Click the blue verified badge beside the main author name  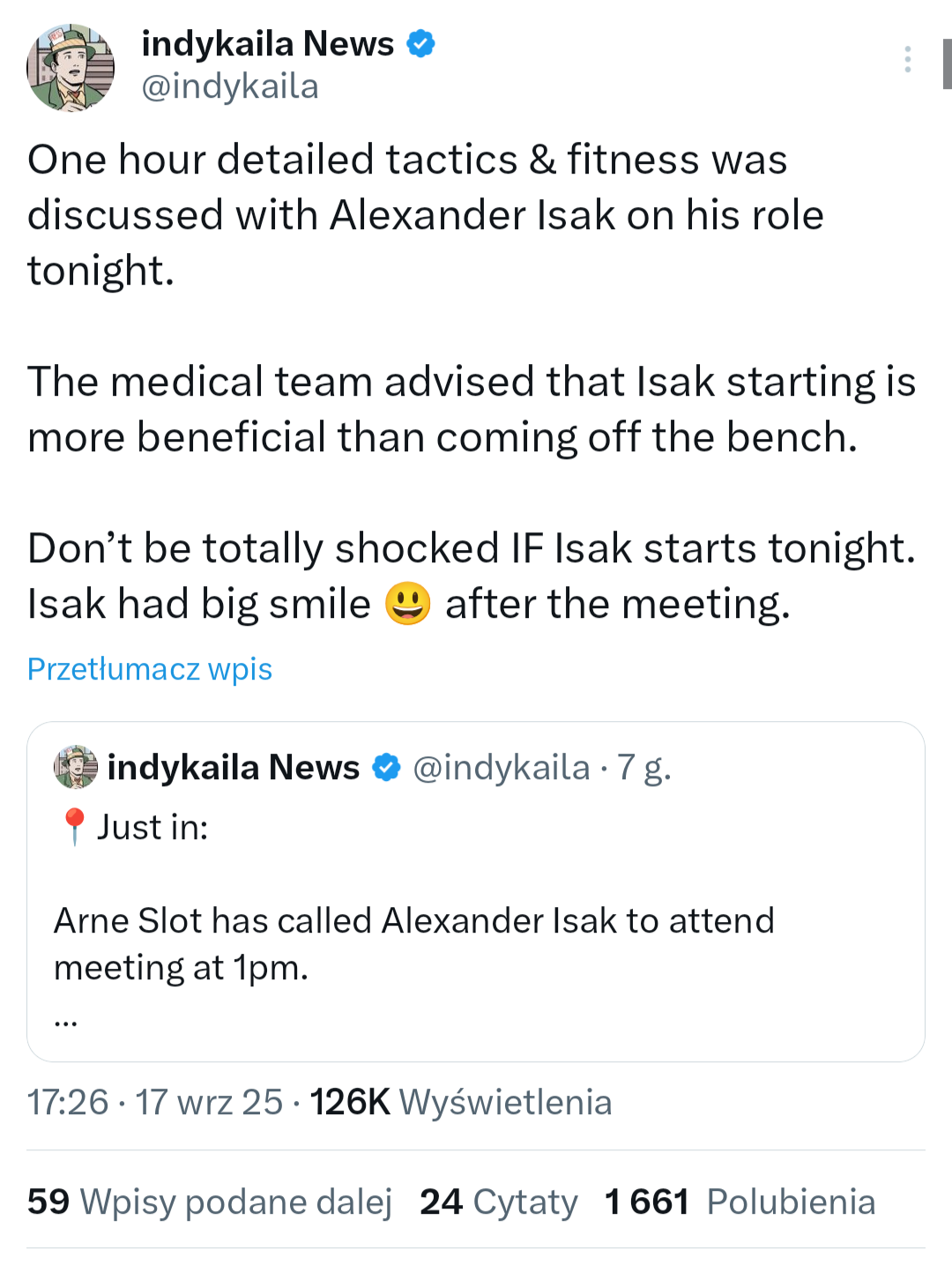point(420,43)
